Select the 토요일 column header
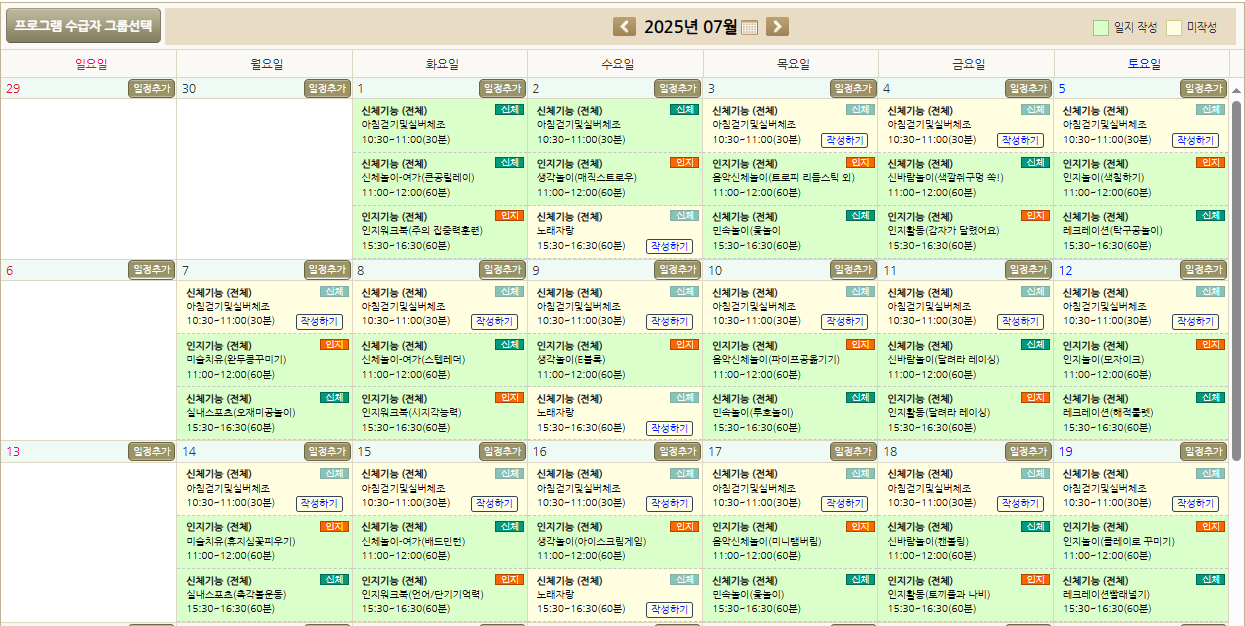The height and width of the screenshot is (626, 1245). click(1143, 64)
